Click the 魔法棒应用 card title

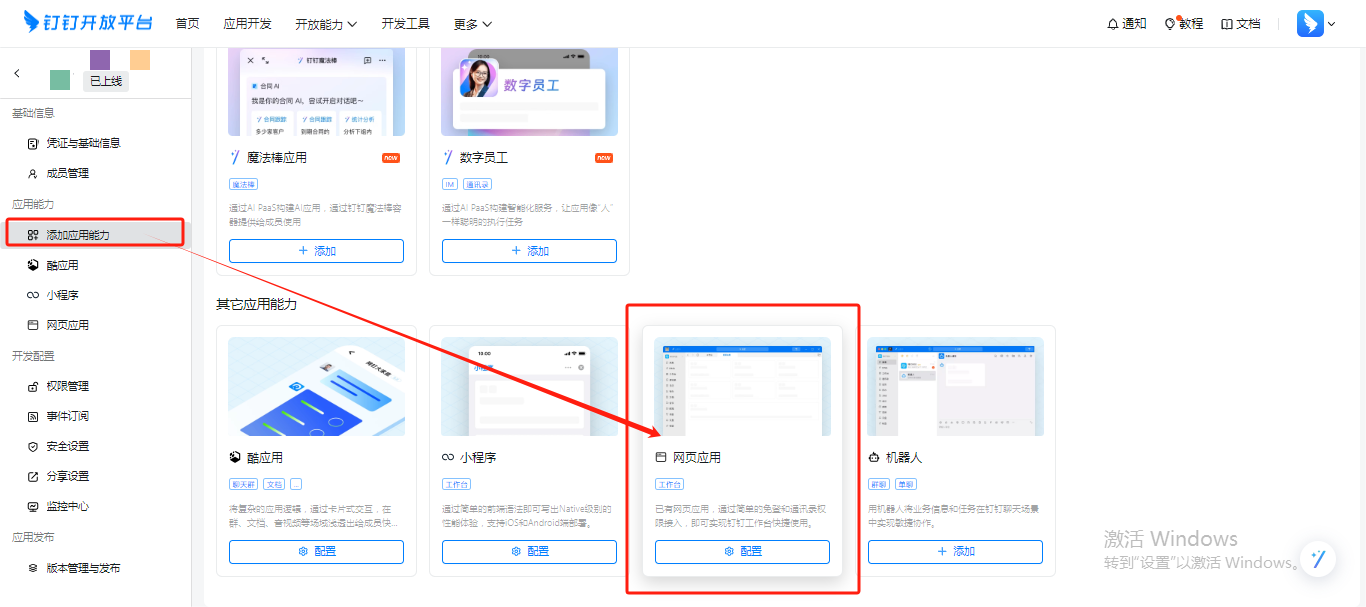(277, 158)
